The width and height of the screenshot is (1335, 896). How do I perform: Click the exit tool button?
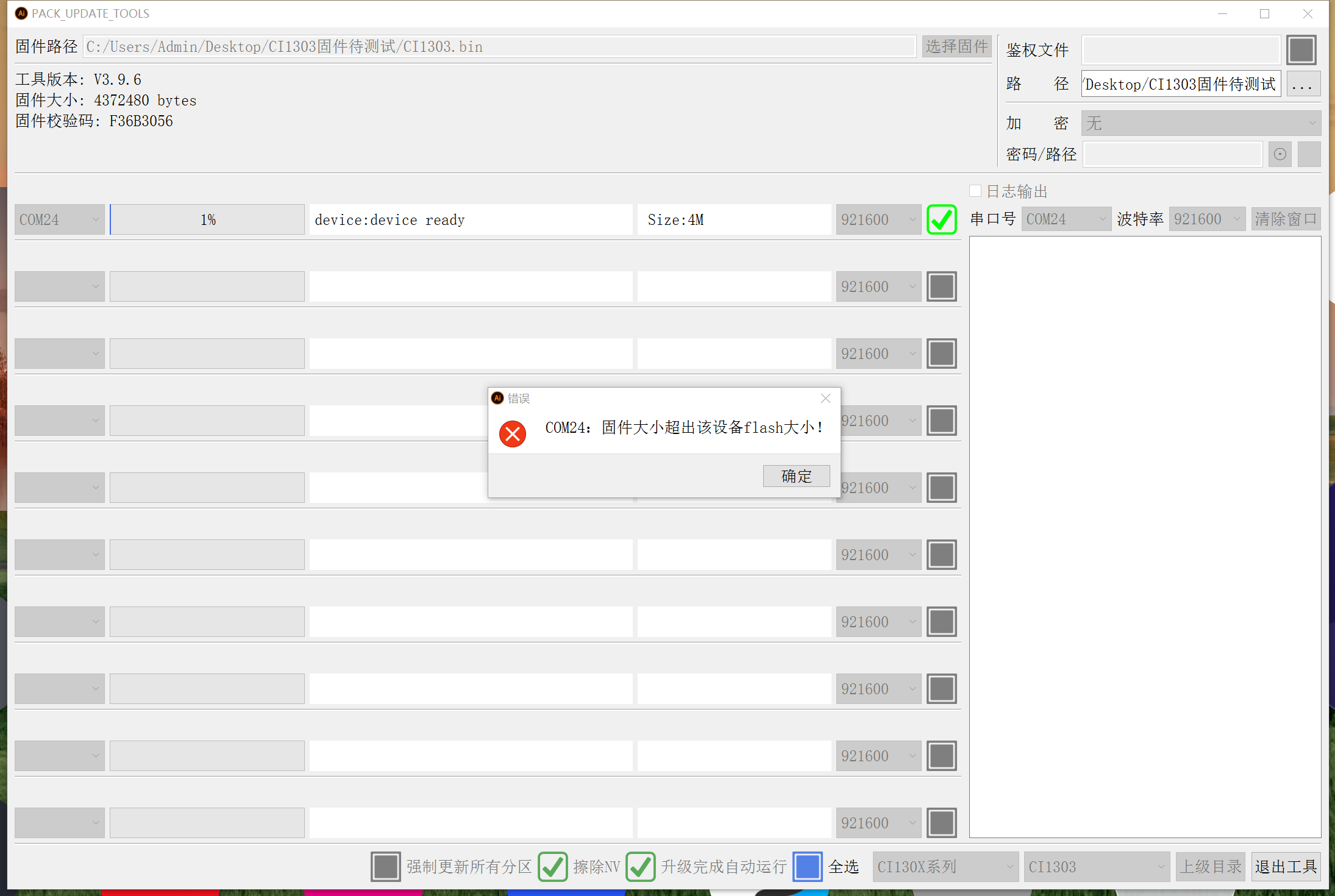pyautogui.click(x=1286, y=866)
